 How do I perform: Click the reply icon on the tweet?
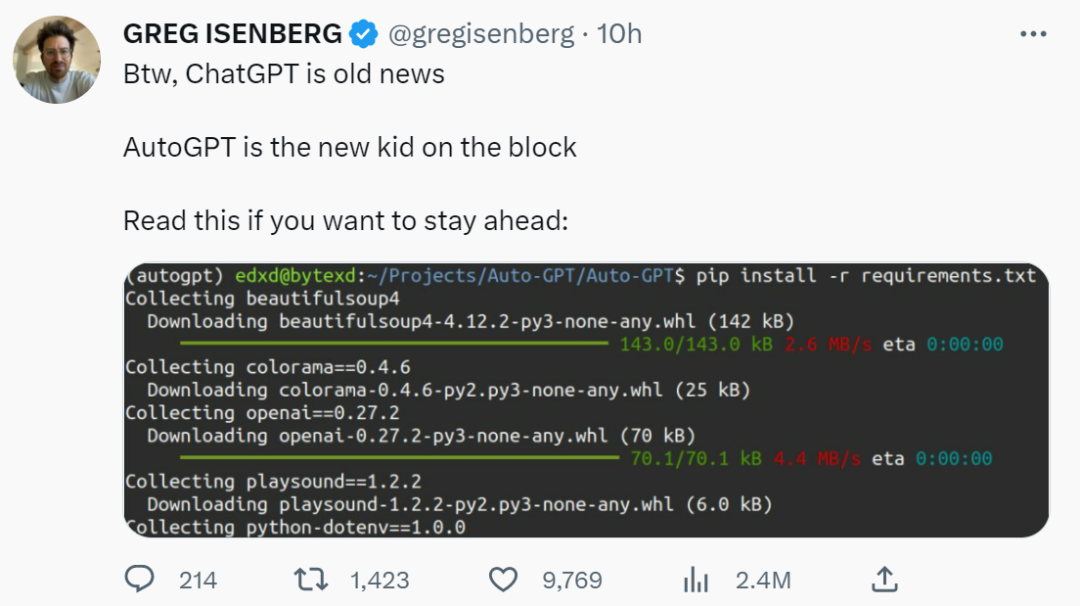pos(140,579)
